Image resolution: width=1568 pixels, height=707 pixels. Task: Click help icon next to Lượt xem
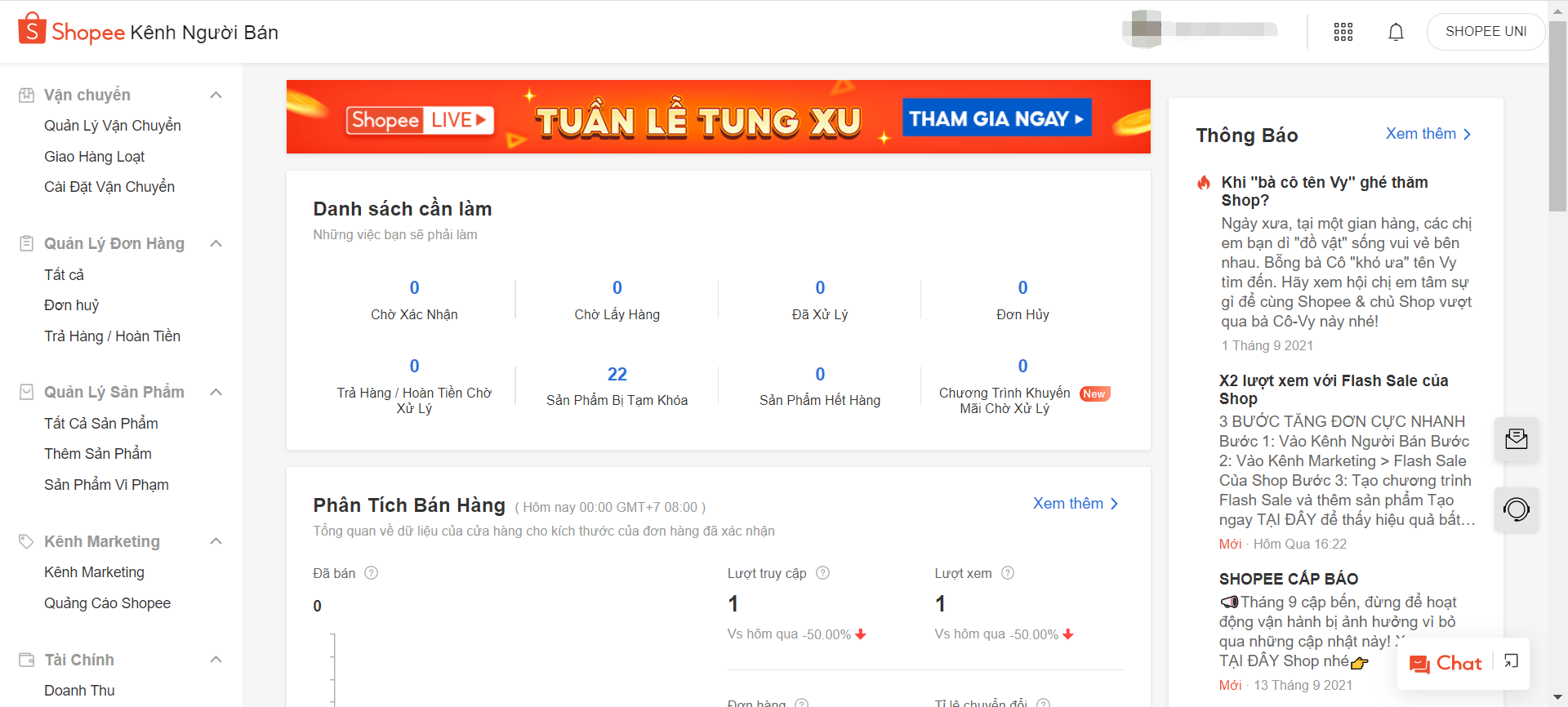click(x=1008, y=573)
